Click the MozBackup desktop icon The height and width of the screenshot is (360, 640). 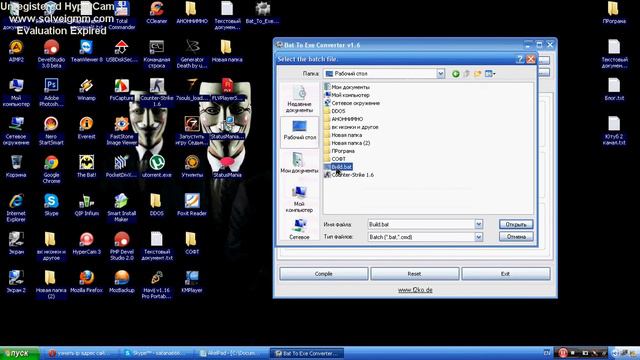[122, 281]
